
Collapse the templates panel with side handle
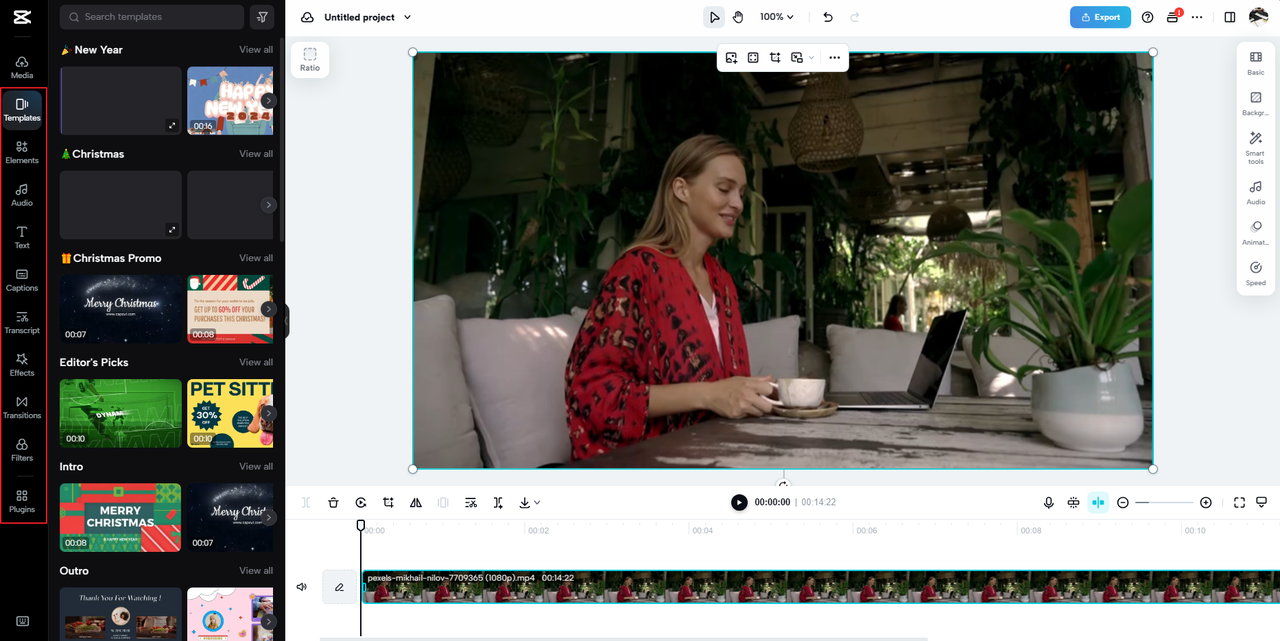pos(287,321)
